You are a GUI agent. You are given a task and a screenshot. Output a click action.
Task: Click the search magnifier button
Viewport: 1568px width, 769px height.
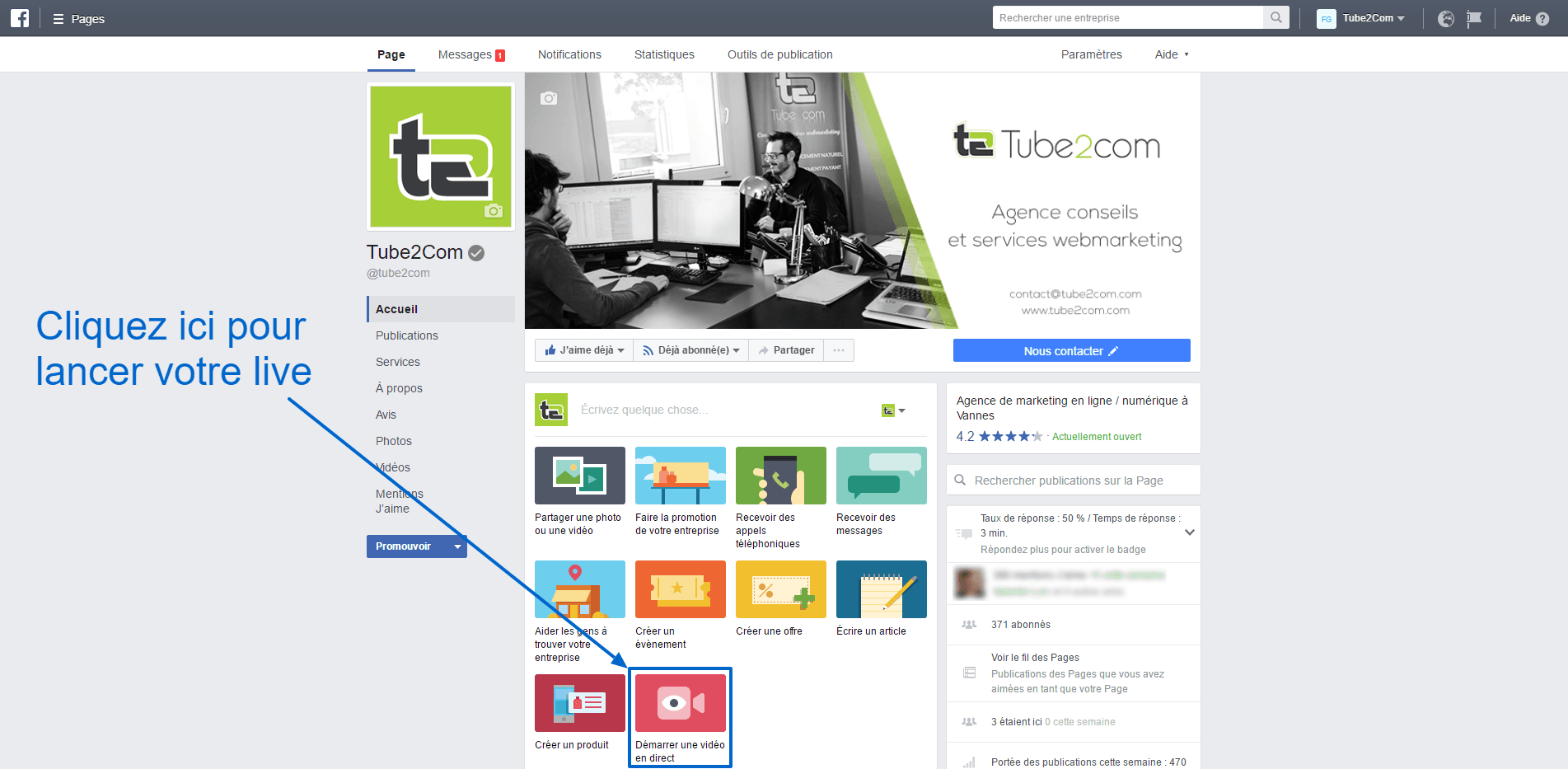point(1276,17)
